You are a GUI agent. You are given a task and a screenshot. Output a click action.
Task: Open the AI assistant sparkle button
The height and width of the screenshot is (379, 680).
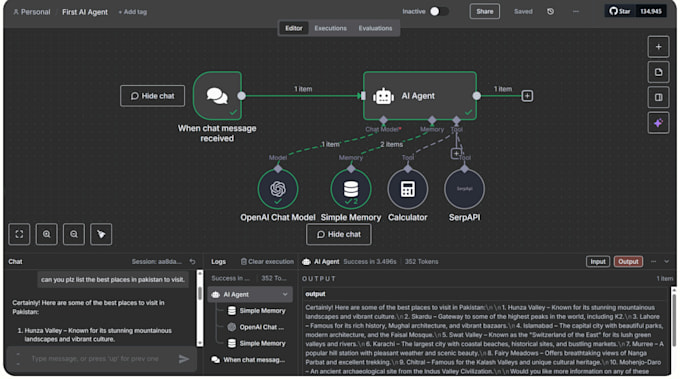pos(658,123)
